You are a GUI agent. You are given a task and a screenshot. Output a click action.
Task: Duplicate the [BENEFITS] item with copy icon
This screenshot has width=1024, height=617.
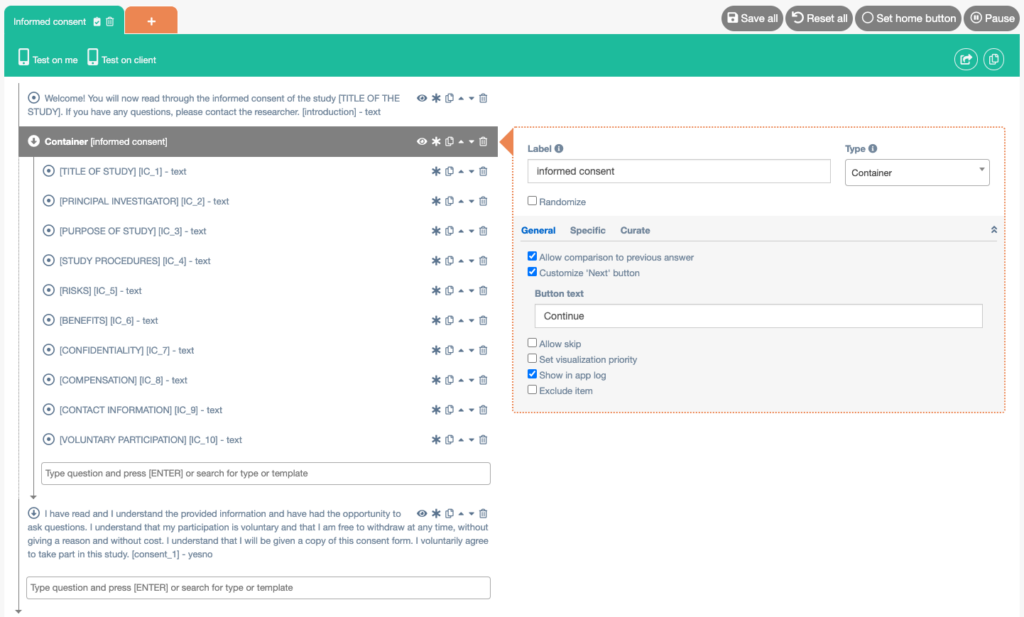click(x=449, y=321)
